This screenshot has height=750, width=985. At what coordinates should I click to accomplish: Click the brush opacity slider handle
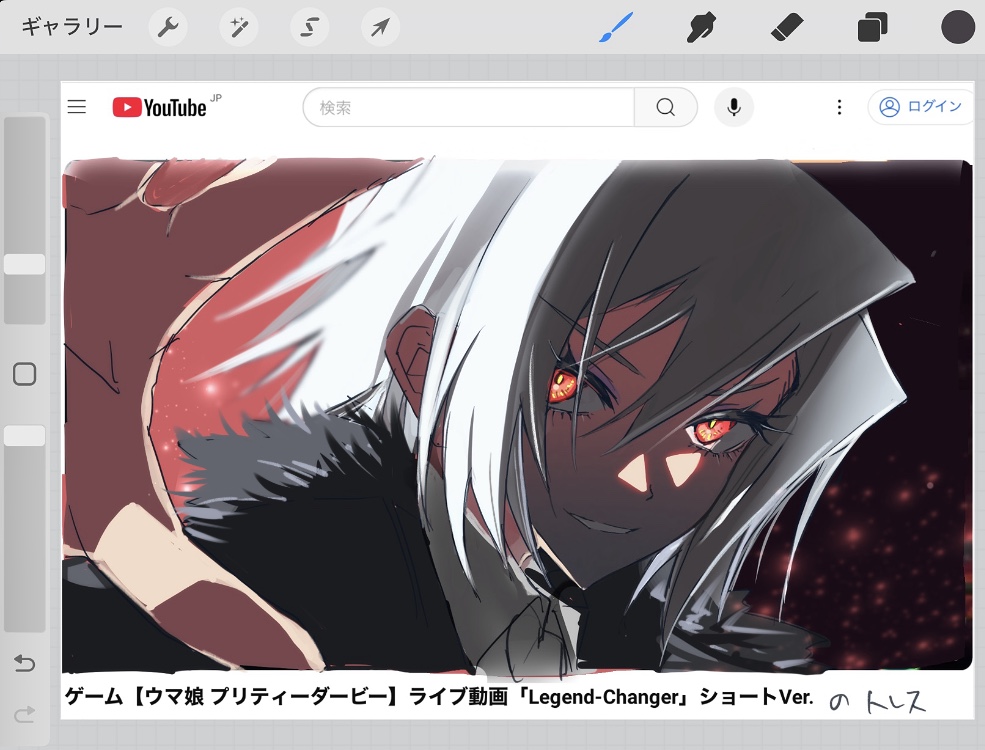pyautogui.click(x=25, y=436)
